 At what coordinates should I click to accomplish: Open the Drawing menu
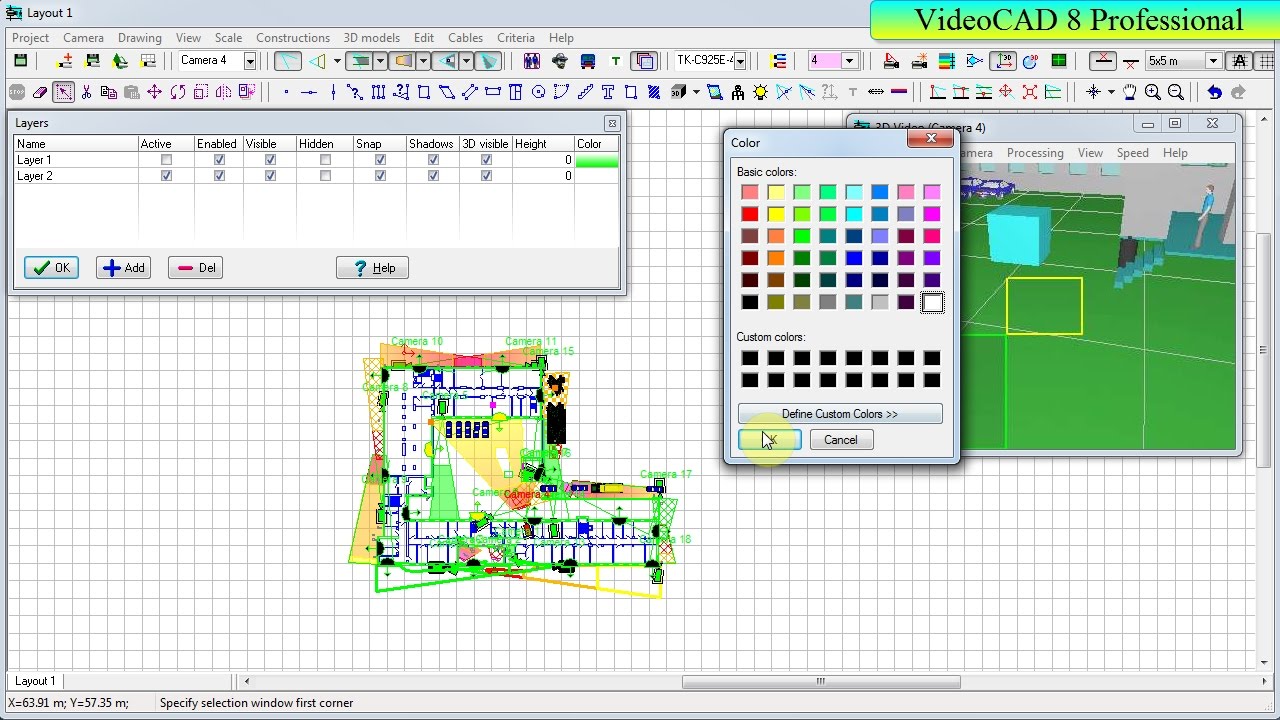point(139,38)
